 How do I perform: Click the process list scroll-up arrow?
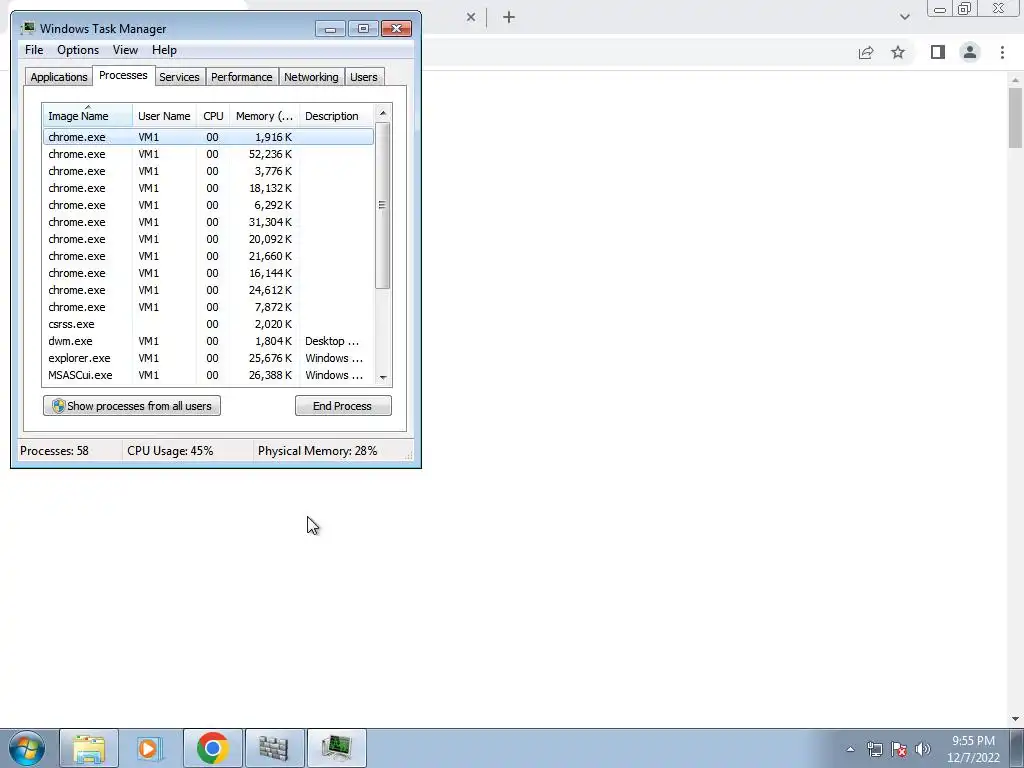point(383,113)
